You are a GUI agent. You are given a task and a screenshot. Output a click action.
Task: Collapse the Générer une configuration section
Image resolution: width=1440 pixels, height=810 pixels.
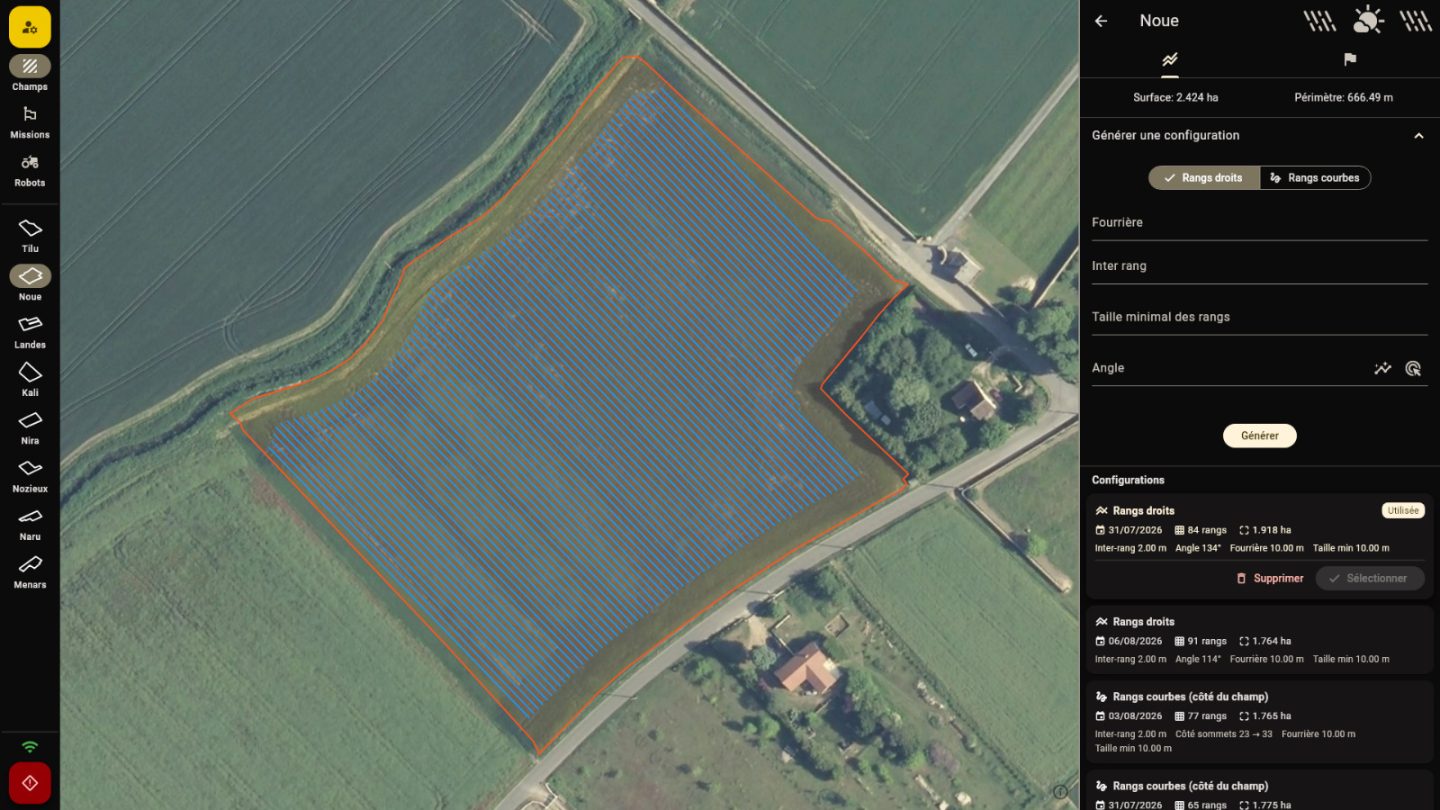tap(1418, 136)
